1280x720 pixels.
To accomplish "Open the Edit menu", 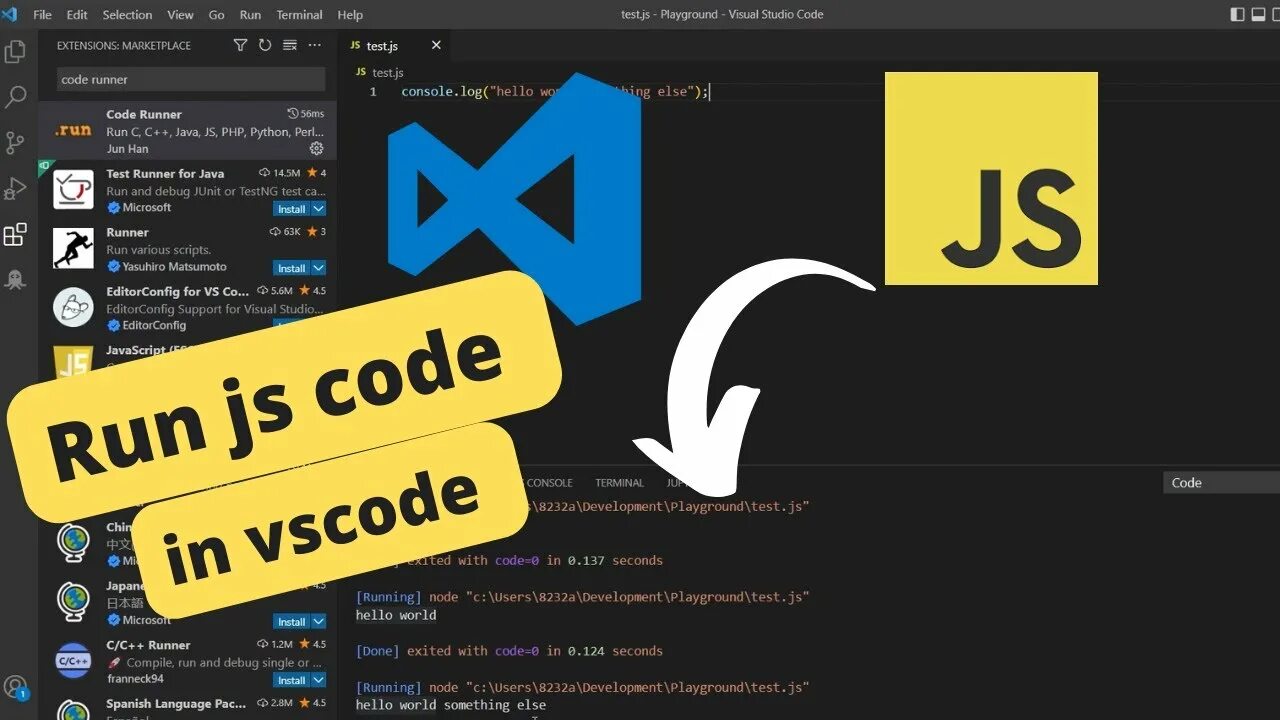I will click(x=77, y=15).
